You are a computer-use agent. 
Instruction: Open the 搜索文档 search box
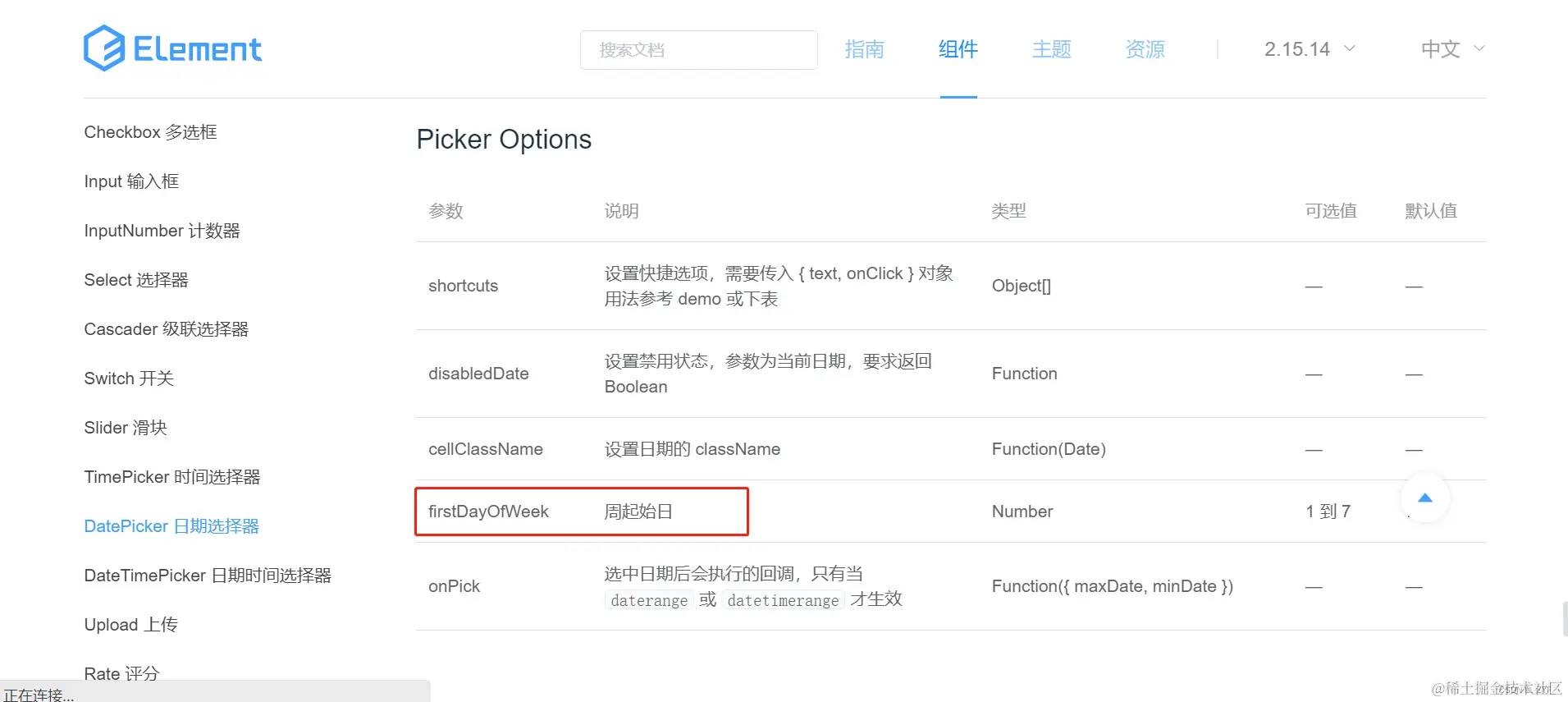(x=698, y=49)
